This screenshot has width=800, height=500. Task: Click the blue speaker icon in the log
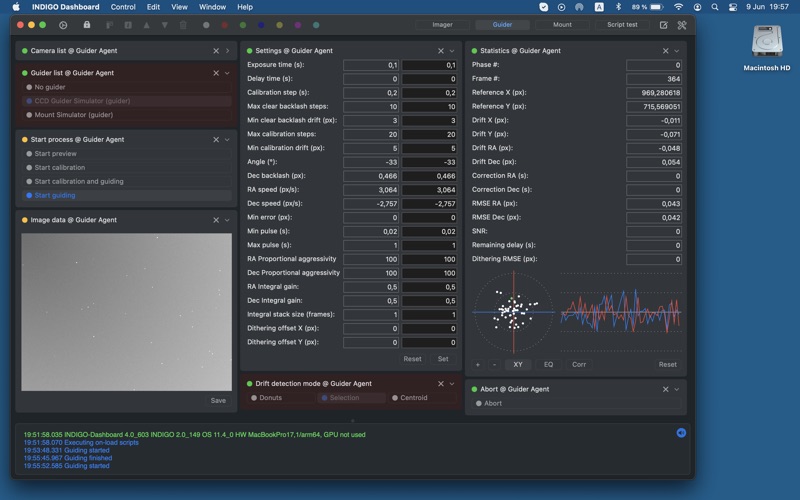tap(681, 433)
